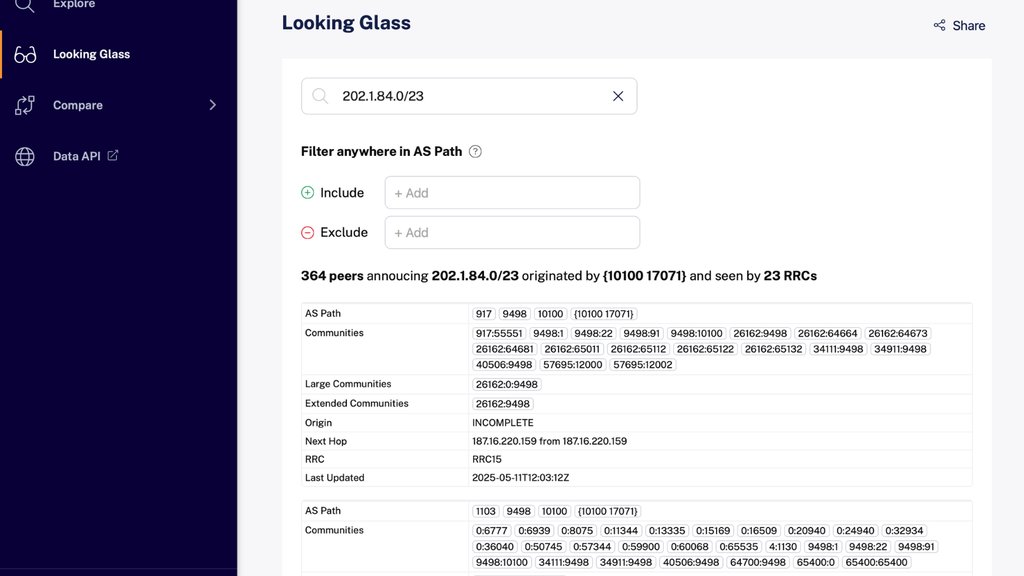Image resolution: width=1024 pixels, height=576 pixels.
Task: Expand the Compare section chevron
Action: click(x=213, y=104)
